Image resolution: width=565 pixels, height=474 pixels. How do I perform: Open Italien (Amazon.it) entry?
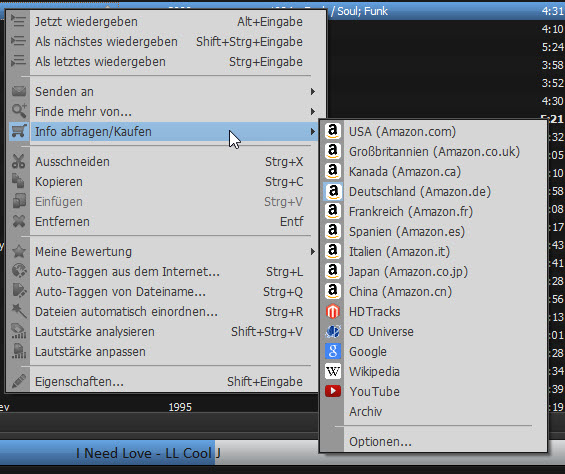(x=433, y=251)
